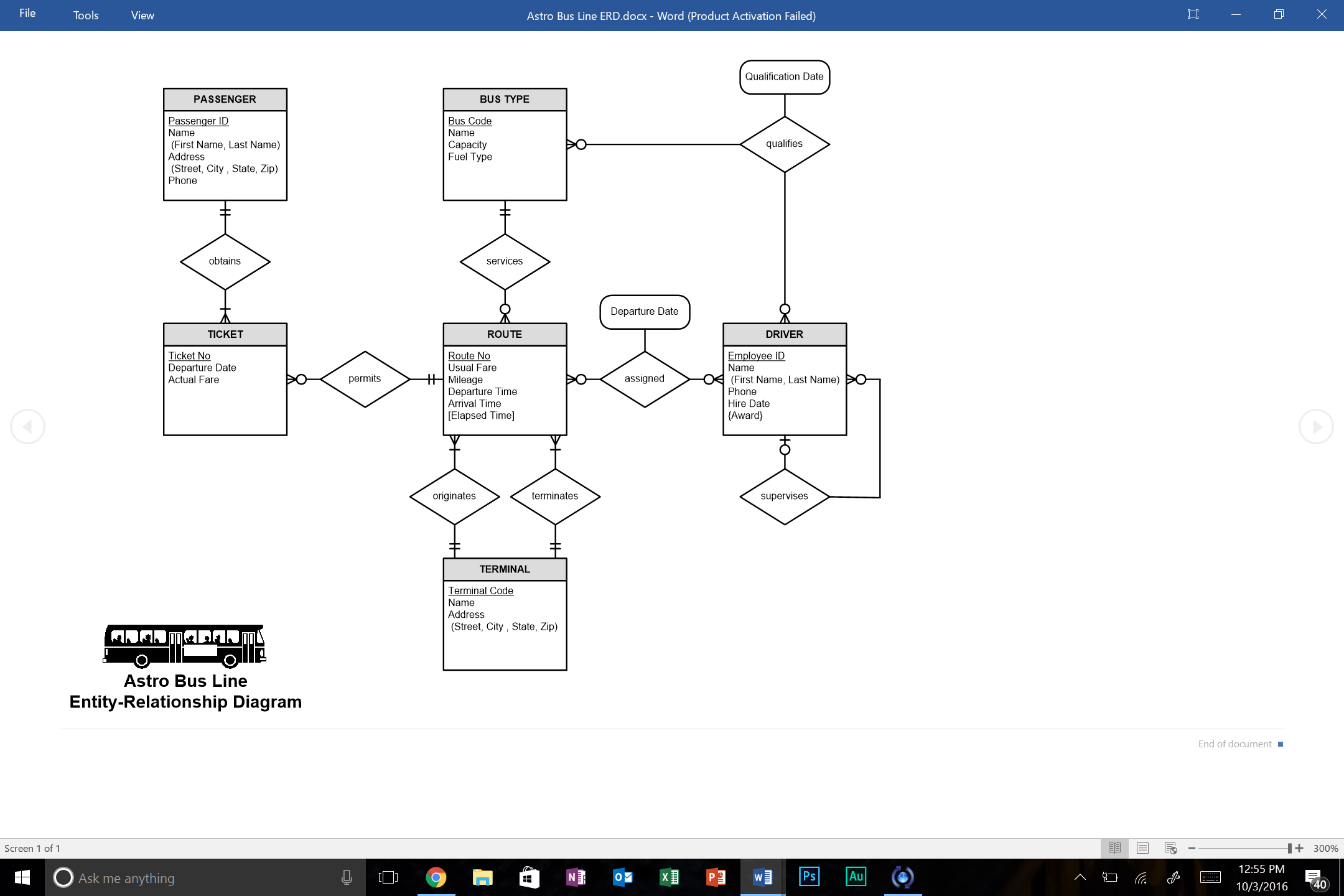Show the touch keyboard from the tray
This screenshot has height=896, width=1344.
click(x=1210, y=877)
